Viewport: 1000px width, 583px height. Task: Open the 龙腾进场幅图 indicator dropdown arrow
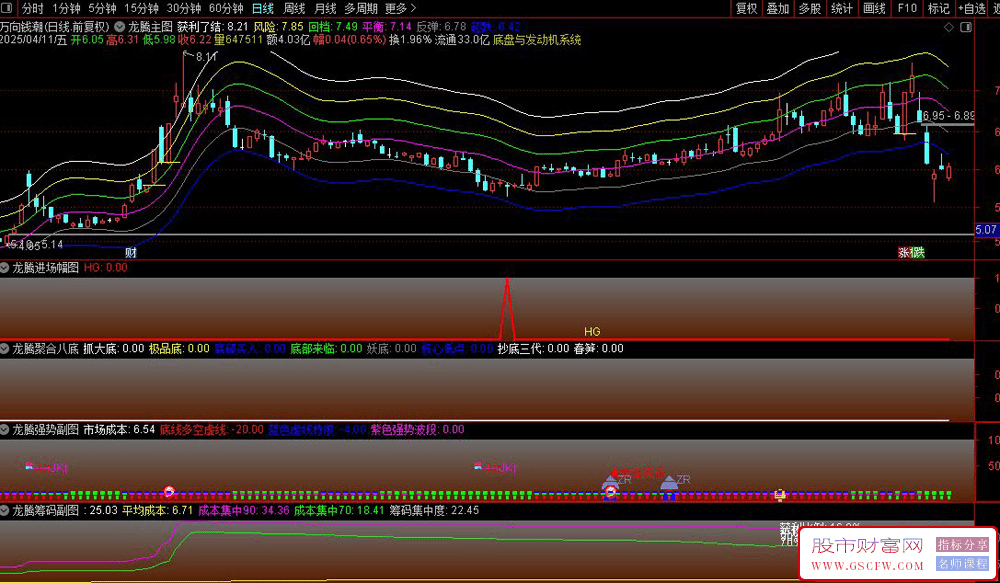tap(5, 268)
